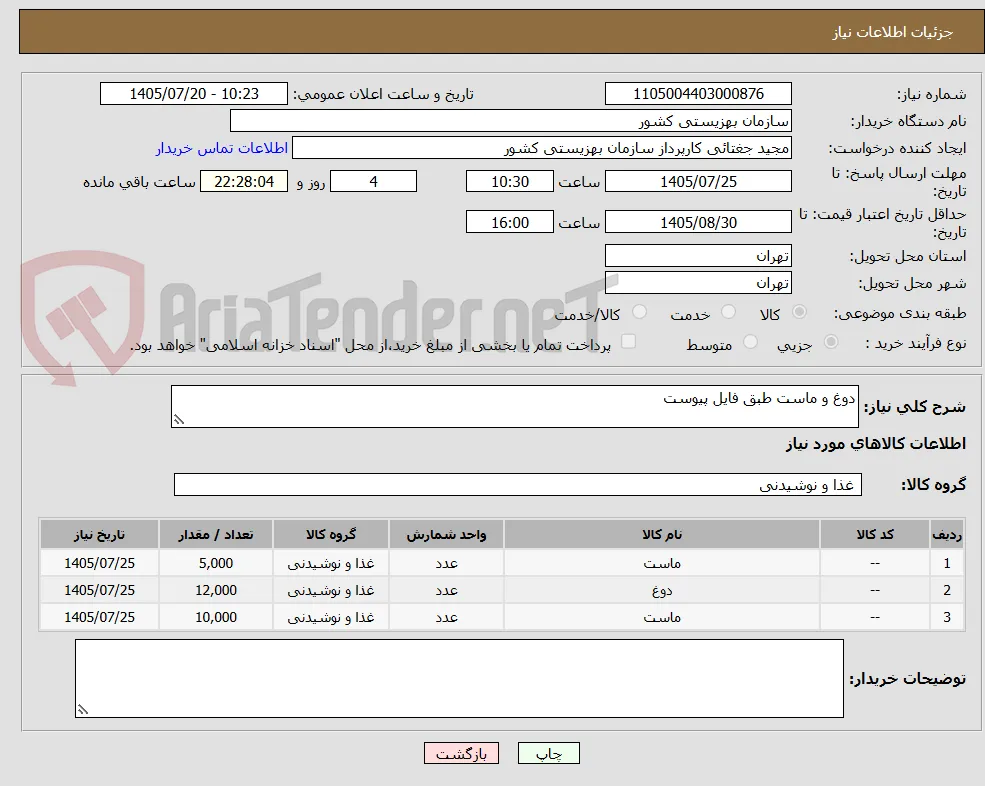Click the چاپ print button
The width and height of the screenshot is (985, 786).
tap(548, 753)
